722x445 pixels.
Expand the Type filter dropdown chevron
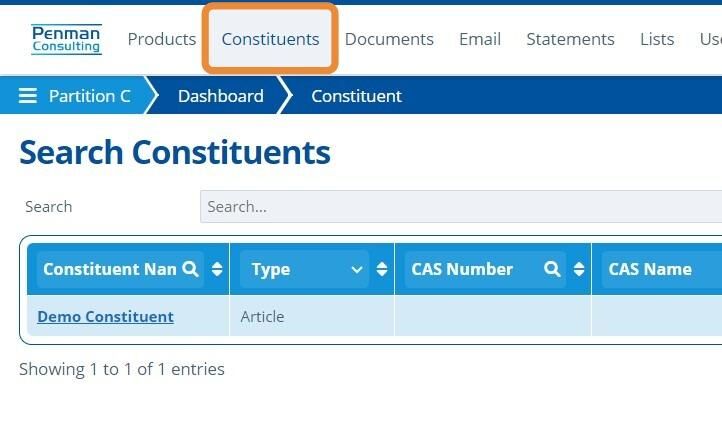[357, 269]
